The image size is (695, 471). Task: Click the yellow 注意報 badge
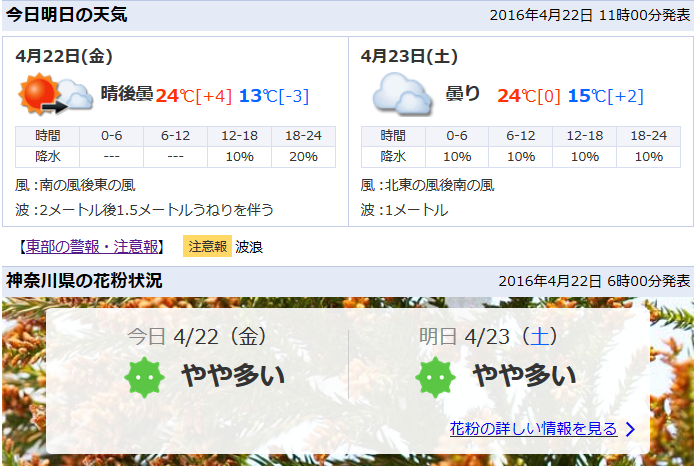pos(207,246)
